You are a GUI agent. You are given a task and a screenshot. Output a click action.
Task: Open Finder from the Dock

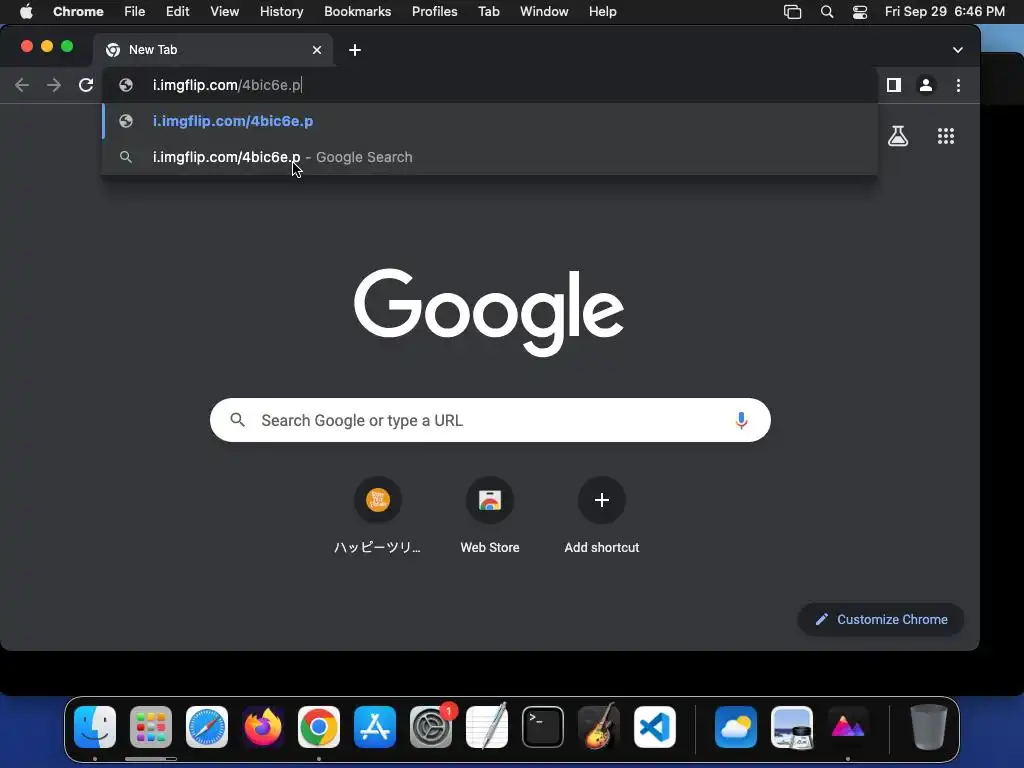(x=95, y=727)
